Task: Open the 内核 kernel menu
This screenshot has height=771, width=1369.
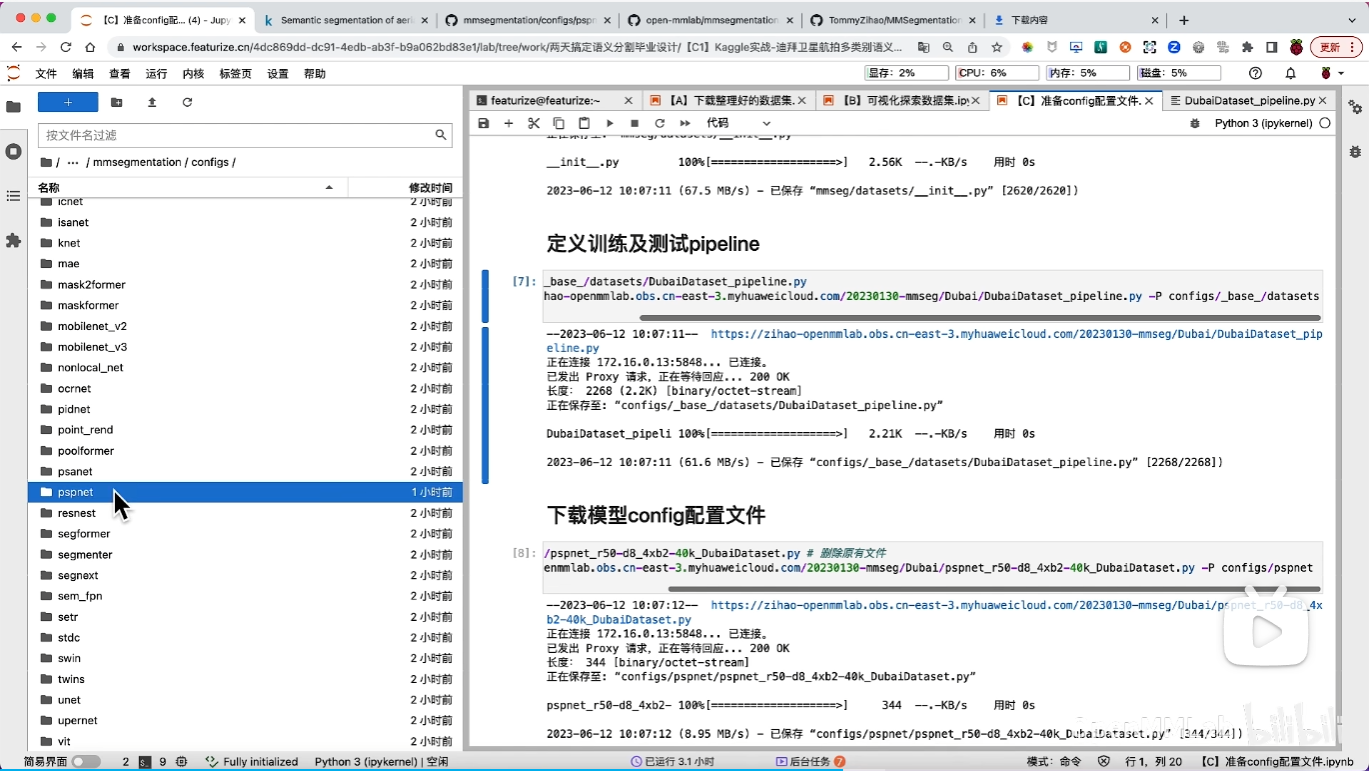Action: [193, 74]
